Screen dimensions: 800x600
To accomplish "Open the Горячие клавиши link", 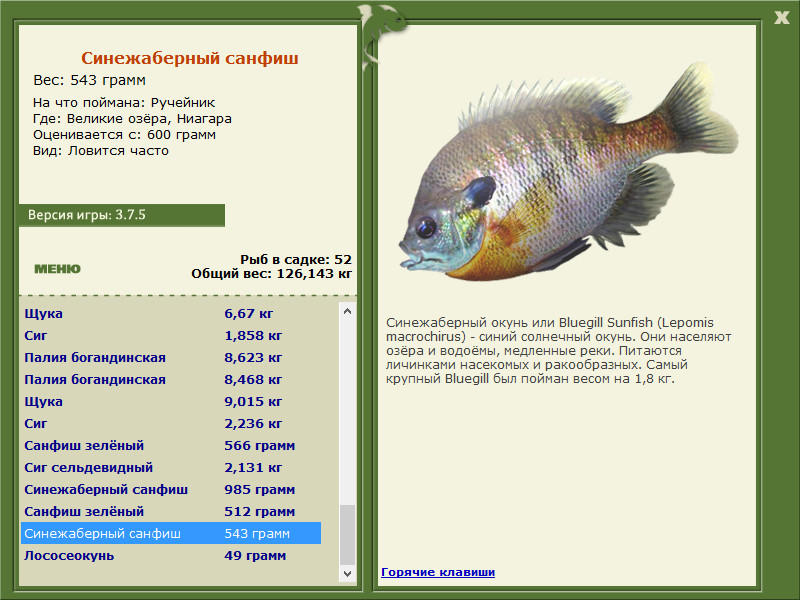I will (x=438, y=572).
